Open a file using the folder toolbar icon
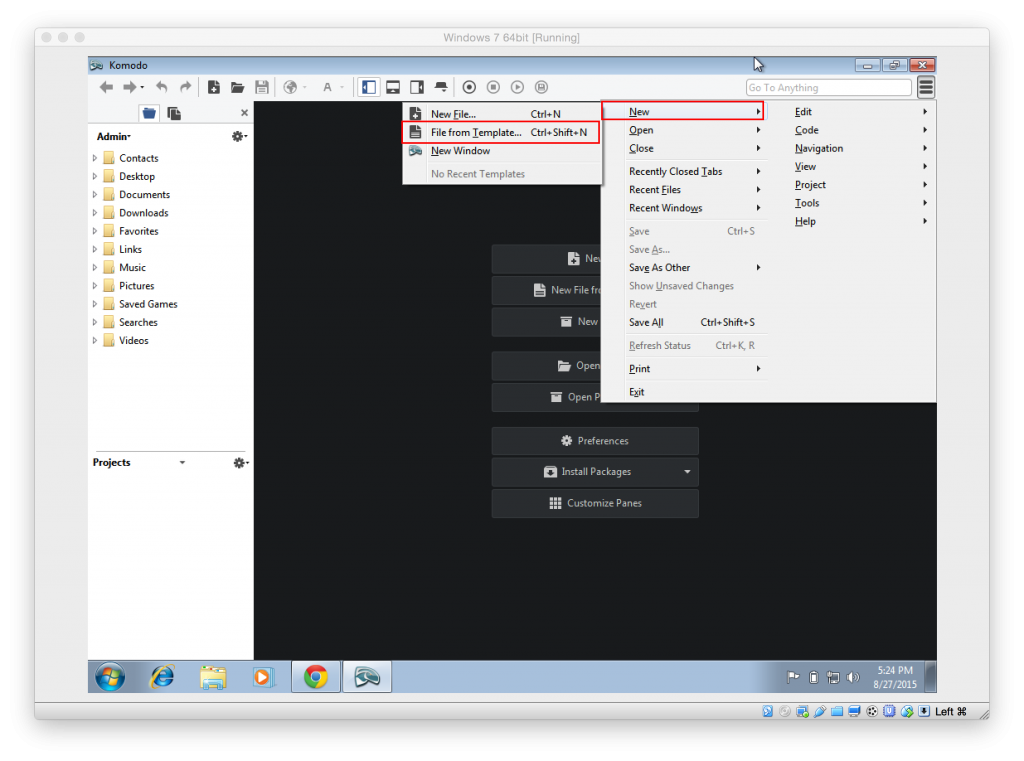Image resolution: width=1024 pixels, height=761 pixels. pos(238,87)
